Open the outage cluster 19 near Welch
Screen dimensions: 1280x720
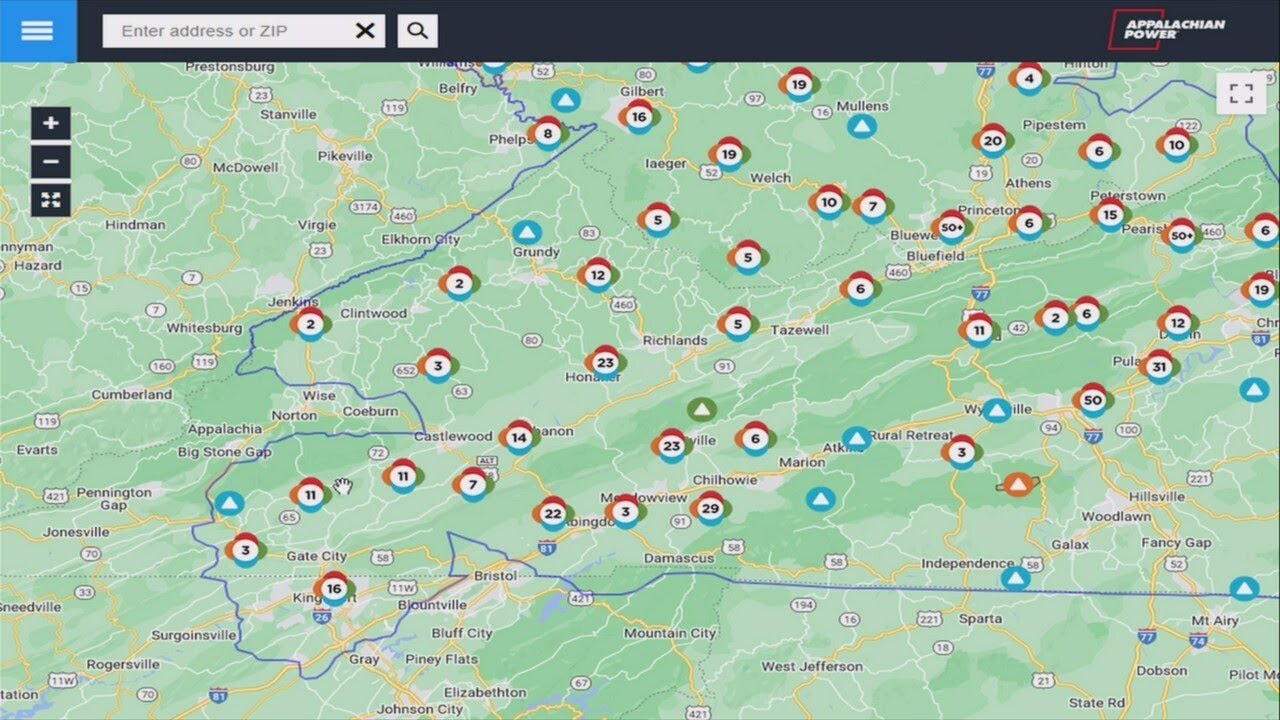pyautogui.click(x=728, y=155)
